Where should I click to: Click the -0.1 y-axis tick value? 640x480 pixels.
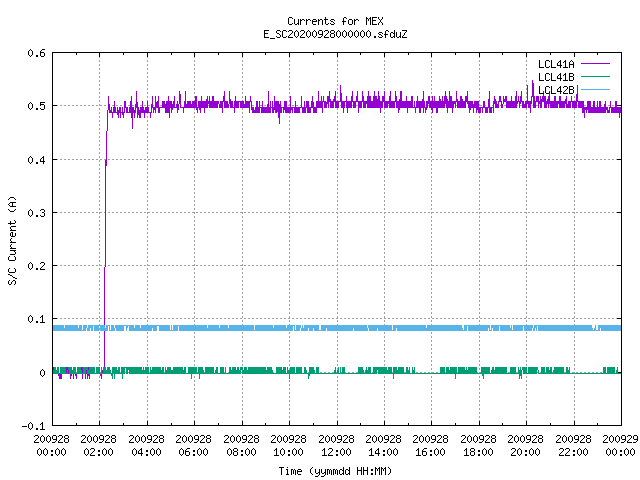click(x=33, y=426)
